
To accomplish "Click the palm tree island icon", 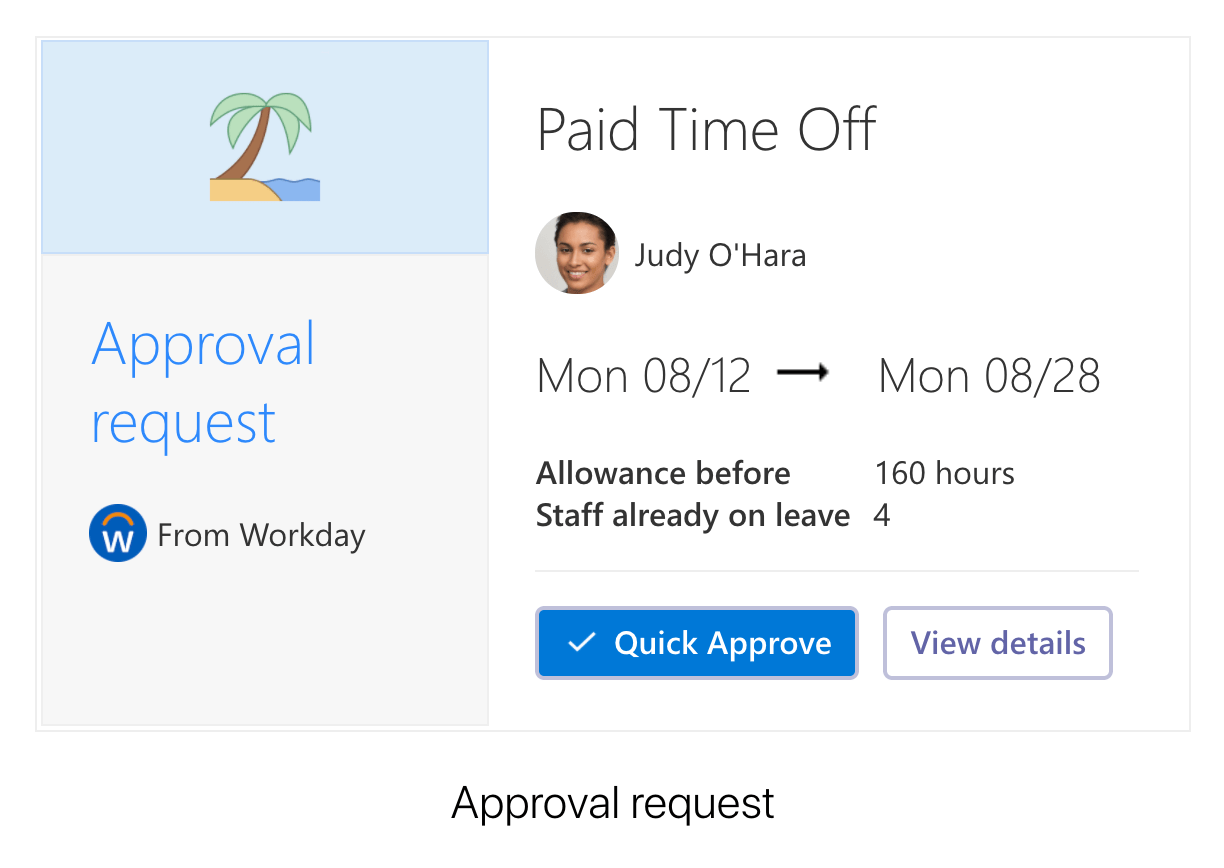I will pyautogui.click(x=264, y=147).
